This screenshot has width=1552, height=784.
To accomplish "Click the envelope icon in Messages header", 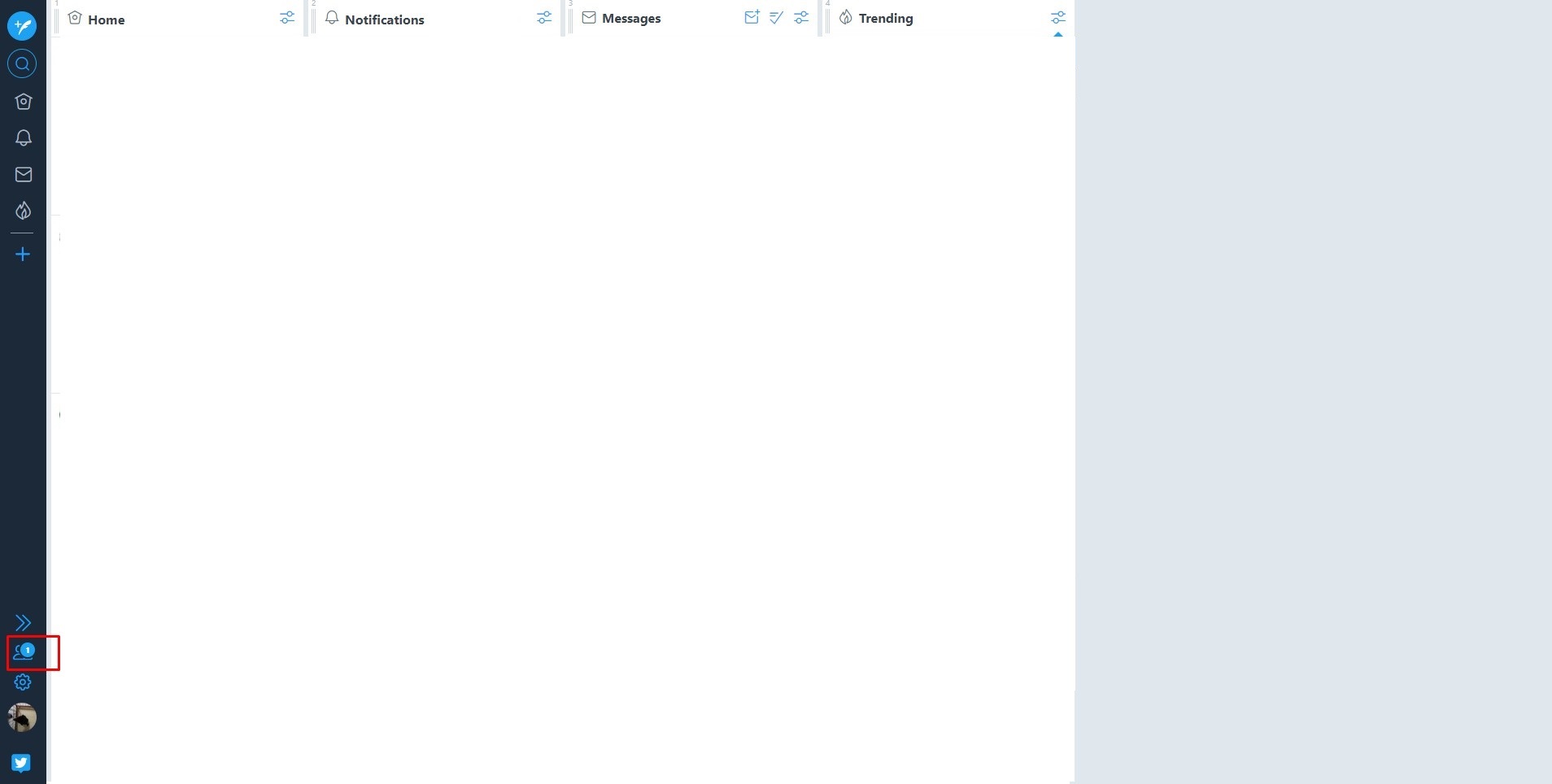I will [x=589, y=17].
